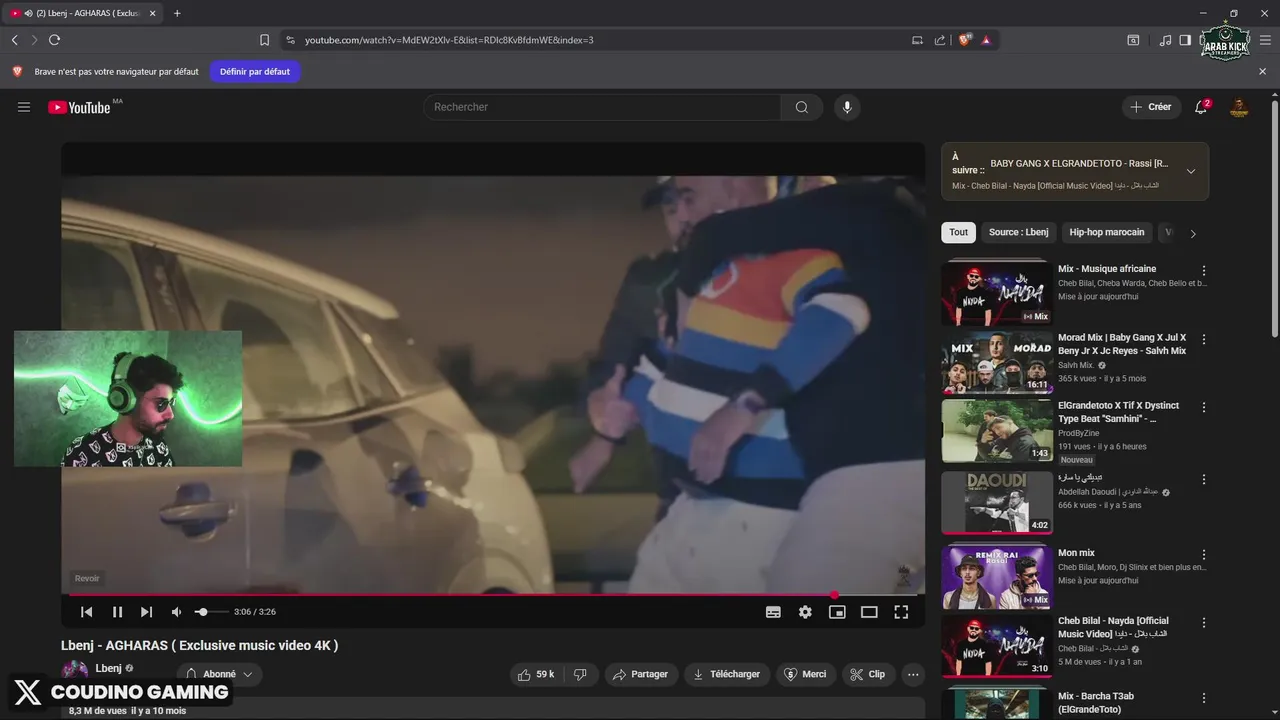This screenshot has width=1280, height=720.
Task: Dismiss the default browser notification bar
Action: (1262, 72)
